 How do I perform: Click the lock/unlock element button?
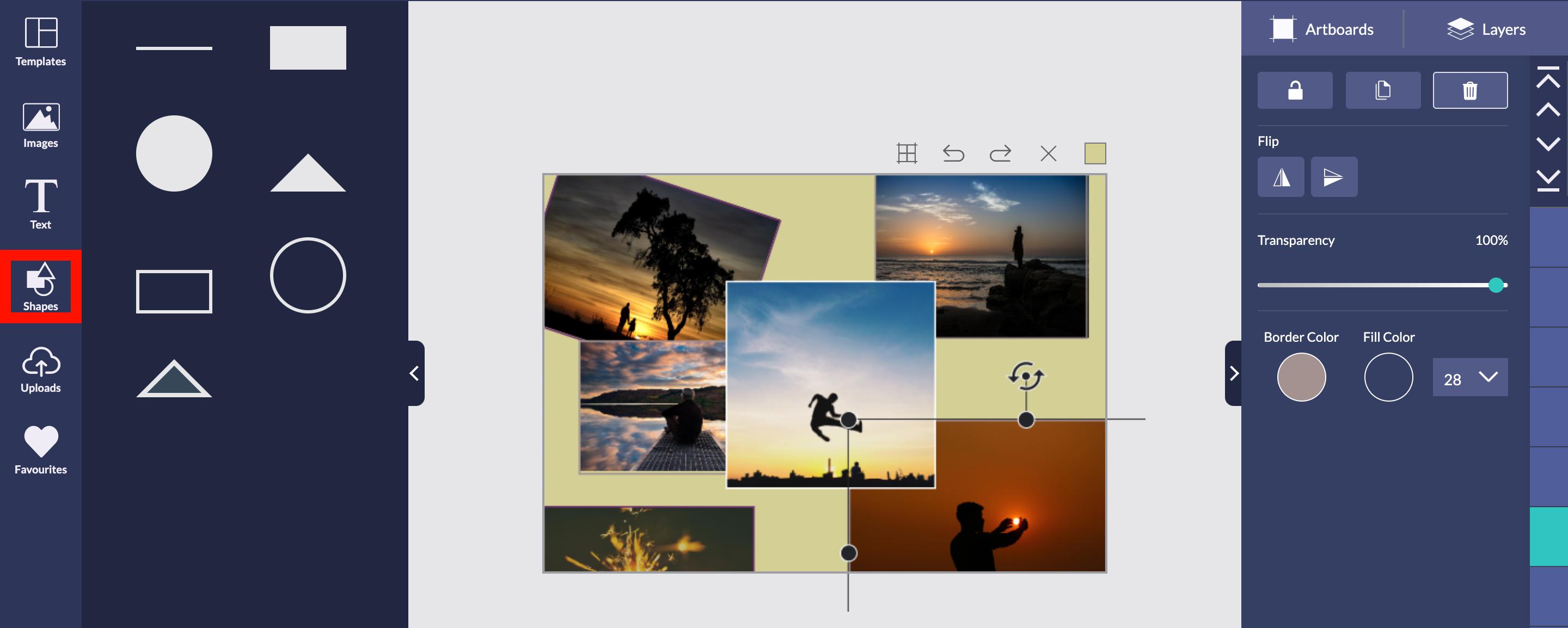pos(1296,90)
